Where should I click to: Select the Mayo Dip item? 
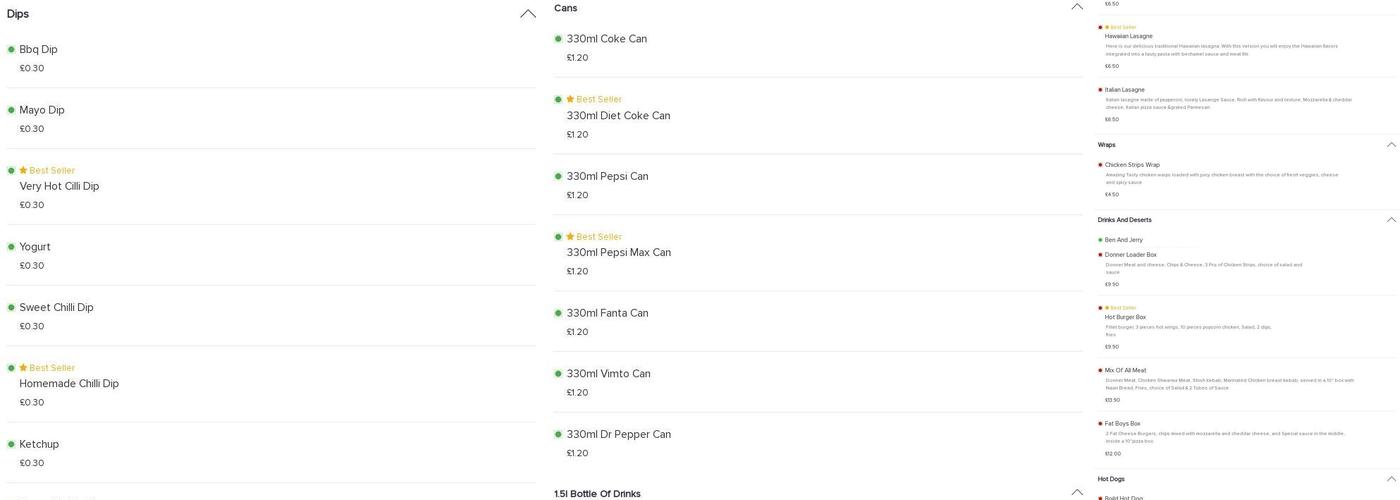click(42, 110)
